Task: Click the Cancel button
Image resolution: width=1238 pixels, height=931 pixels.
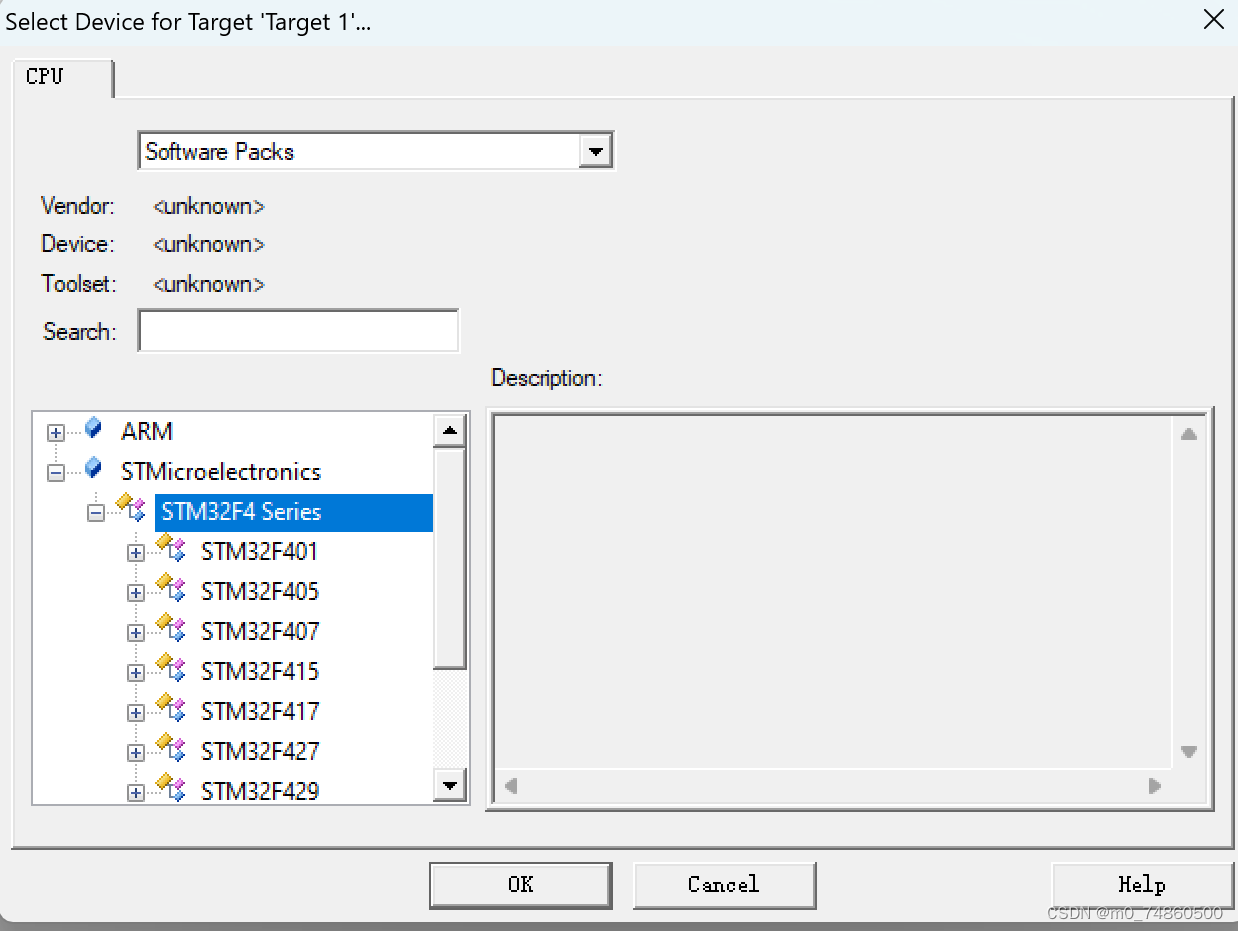Action: (724, 885)
